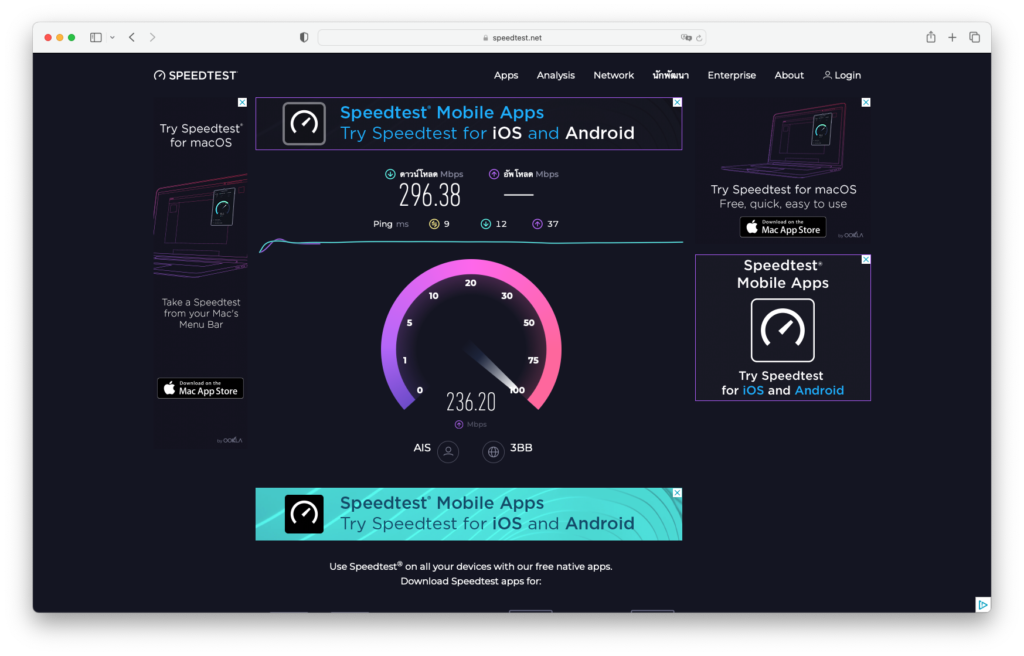This screenshot has width=1024, height=656.
Task: Open the Analysis navigation item
Action: [555, 75]
